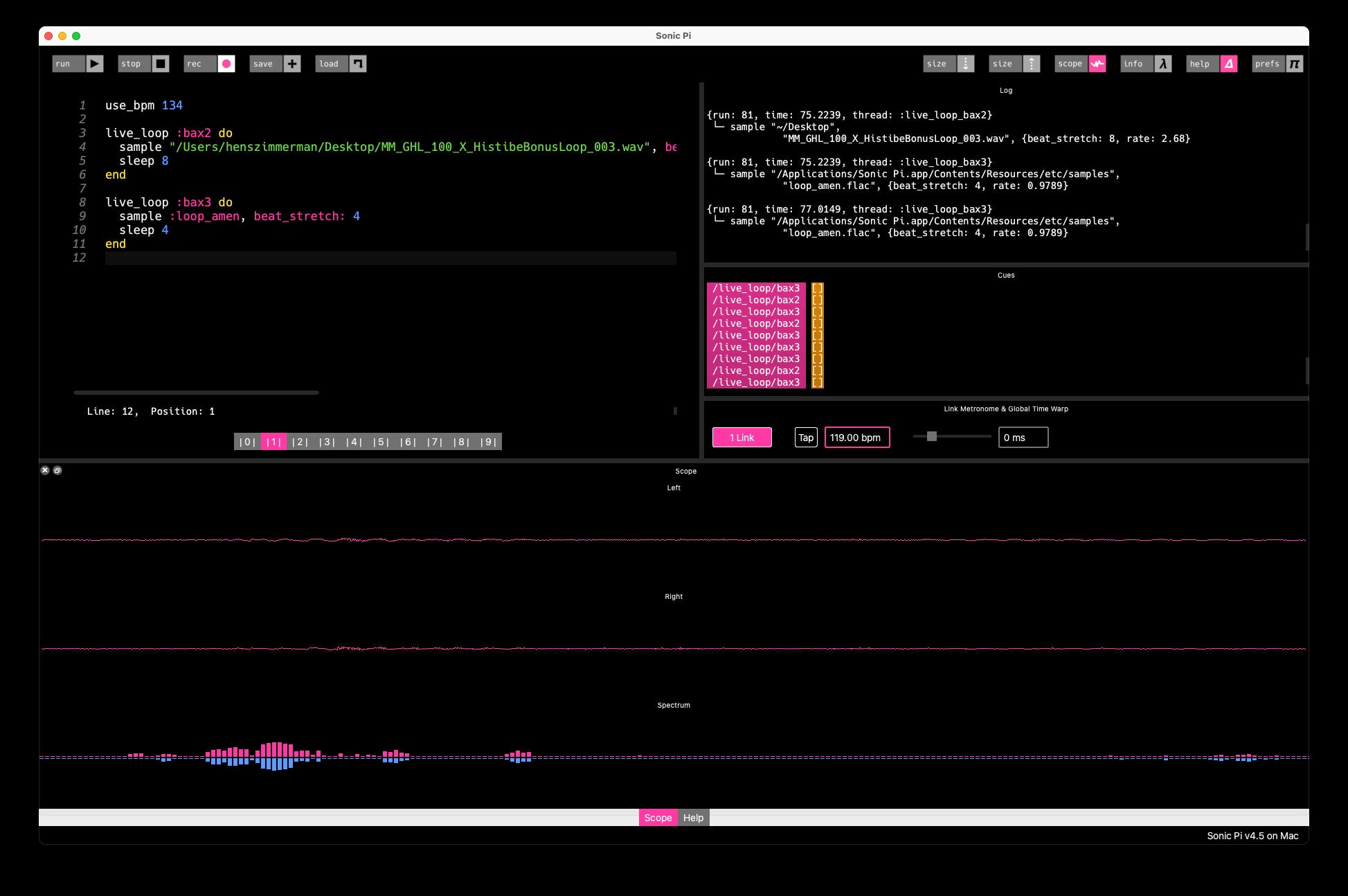The width and height of the screenshot is (1348, 896).
Task: Switch to buffer |7|
Action: (x=435, y=442)
